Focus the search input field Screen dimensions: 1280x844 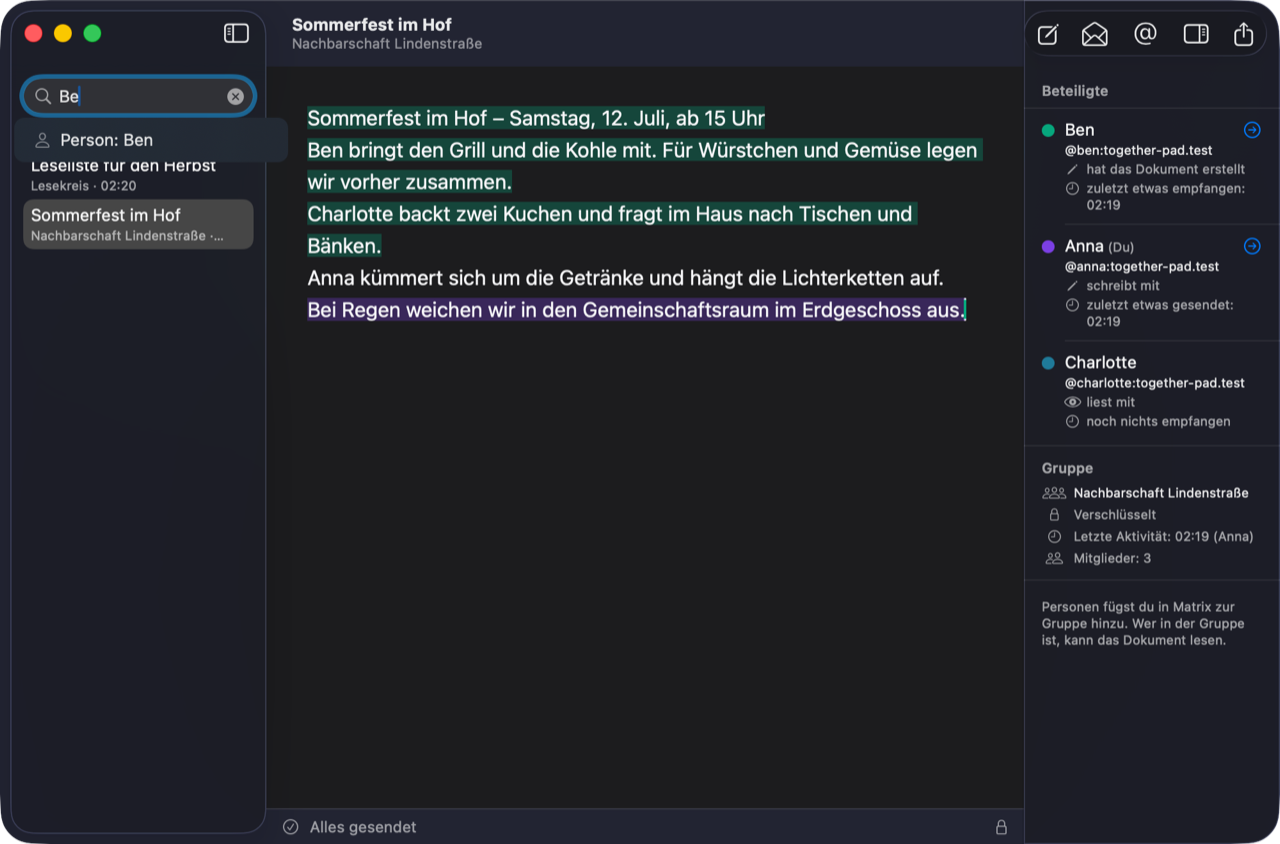140,96
